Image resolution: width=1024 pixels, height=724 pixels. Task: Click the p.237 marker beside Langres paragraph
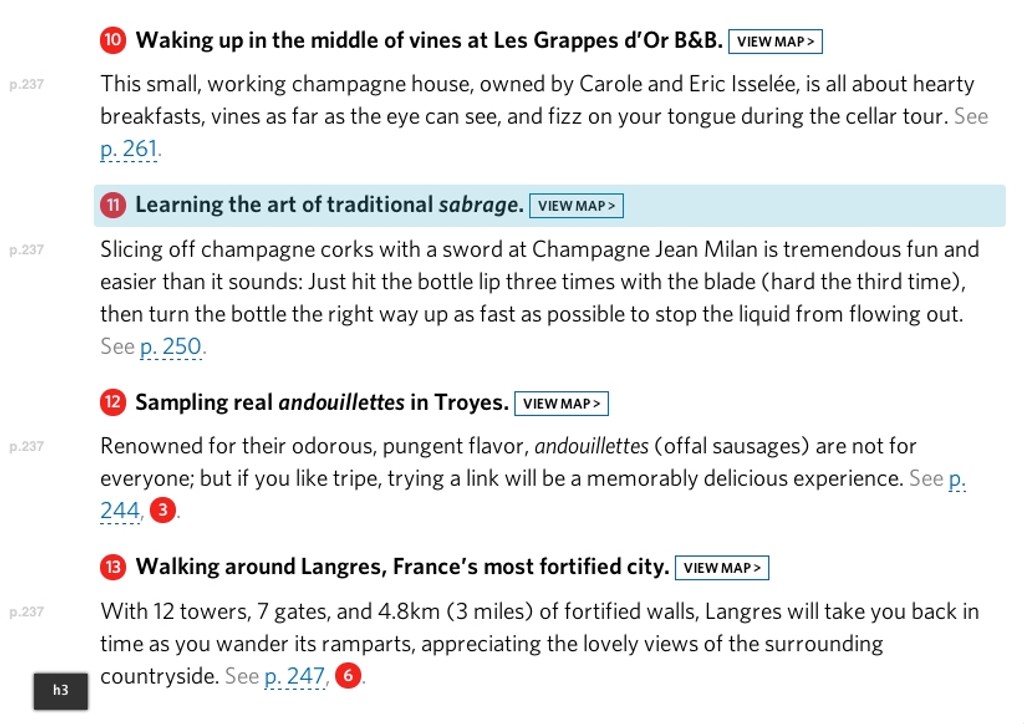pyautogui.click(x=27, y=612)
